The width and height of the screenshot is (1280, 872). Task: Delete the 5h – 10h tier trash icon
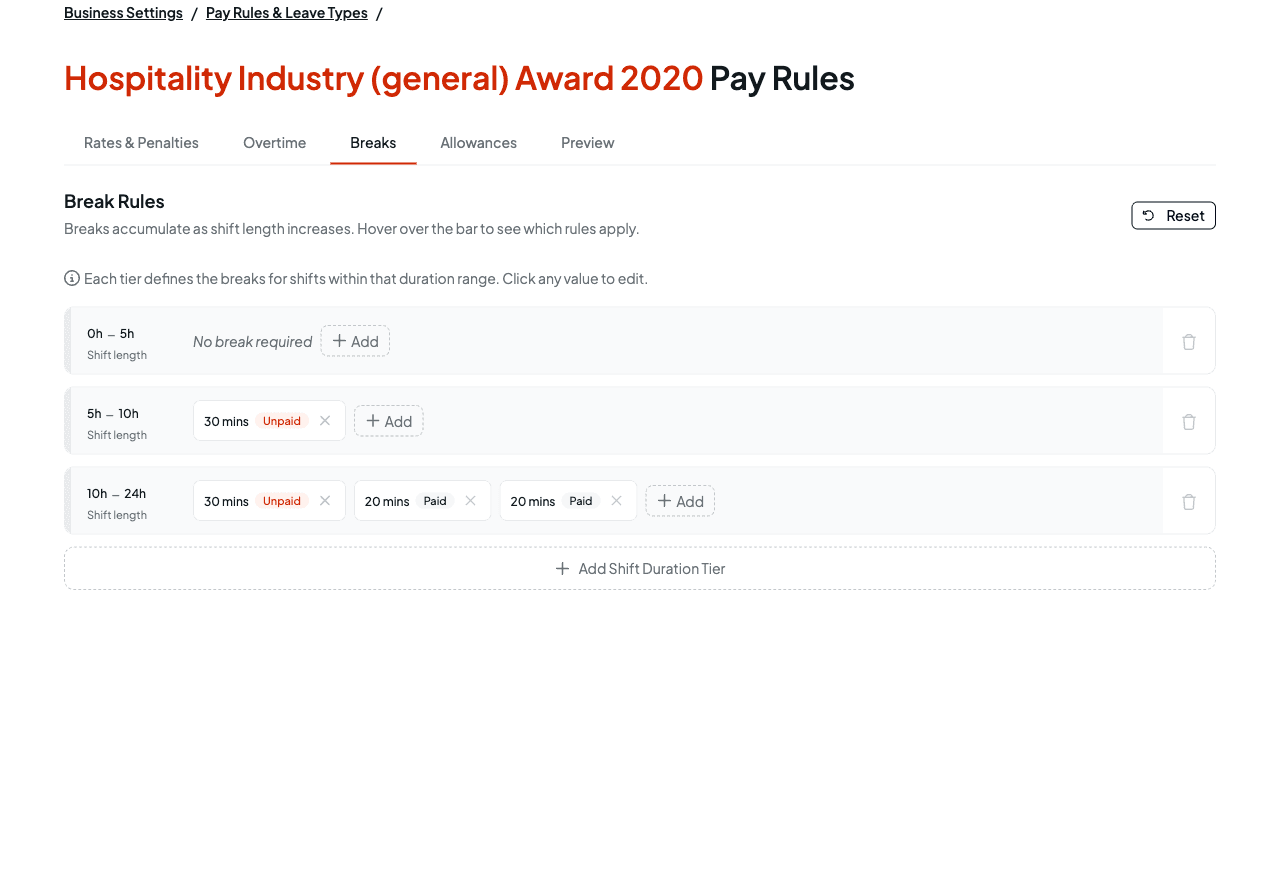point(1189,422)
